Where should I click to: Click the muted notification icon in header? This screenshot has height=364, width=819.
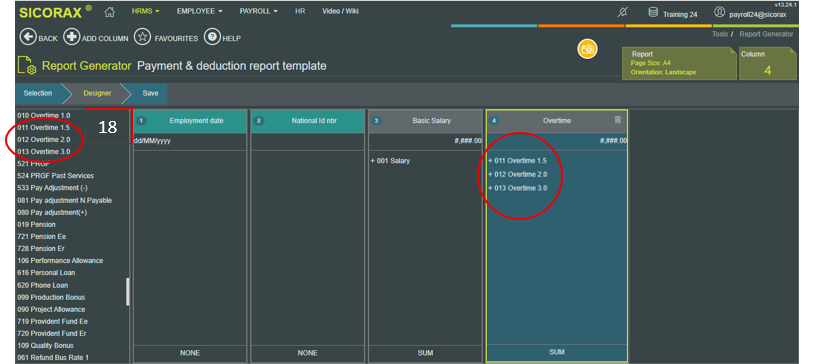tap(622, 13)
